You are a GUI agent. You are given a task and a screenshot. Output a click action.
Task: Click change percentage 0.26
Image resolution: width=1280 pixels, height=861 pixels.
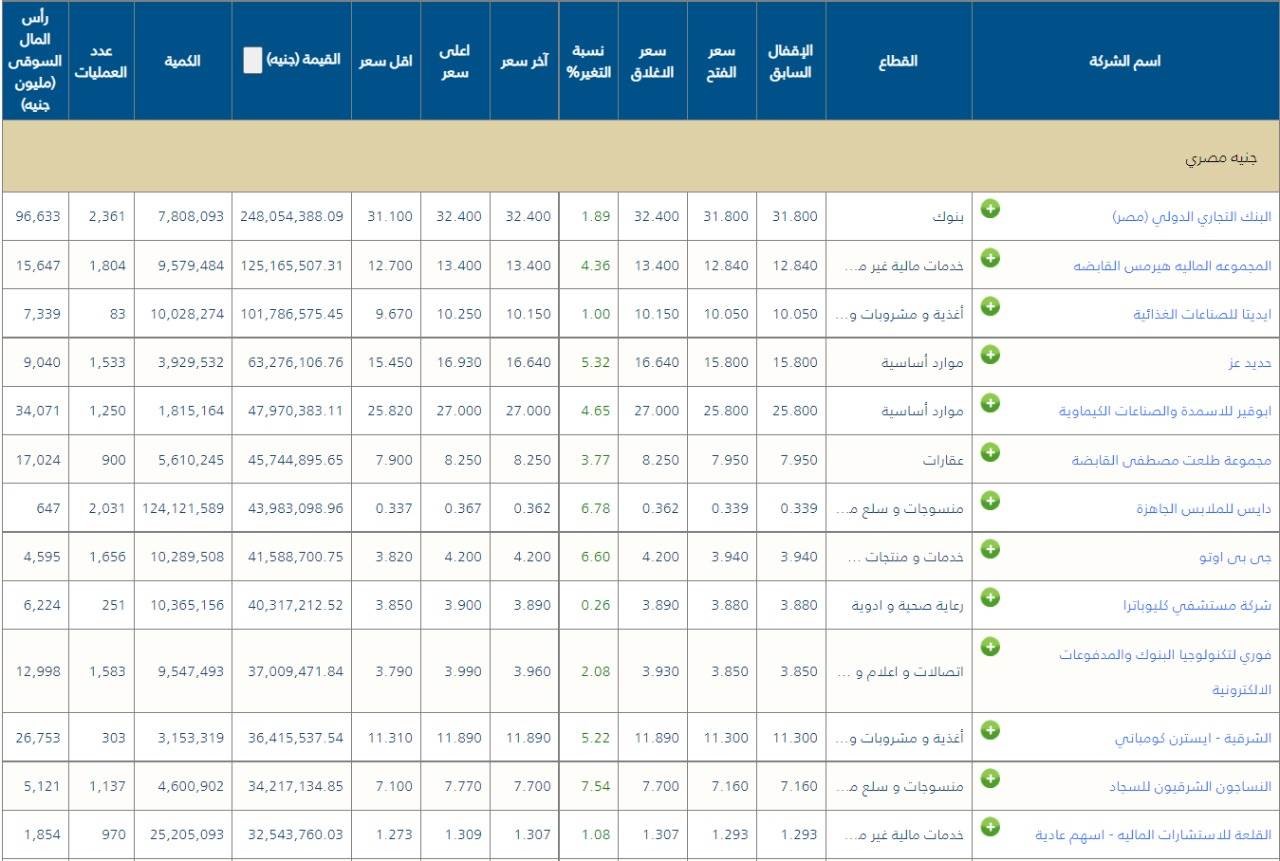point(595,606)
